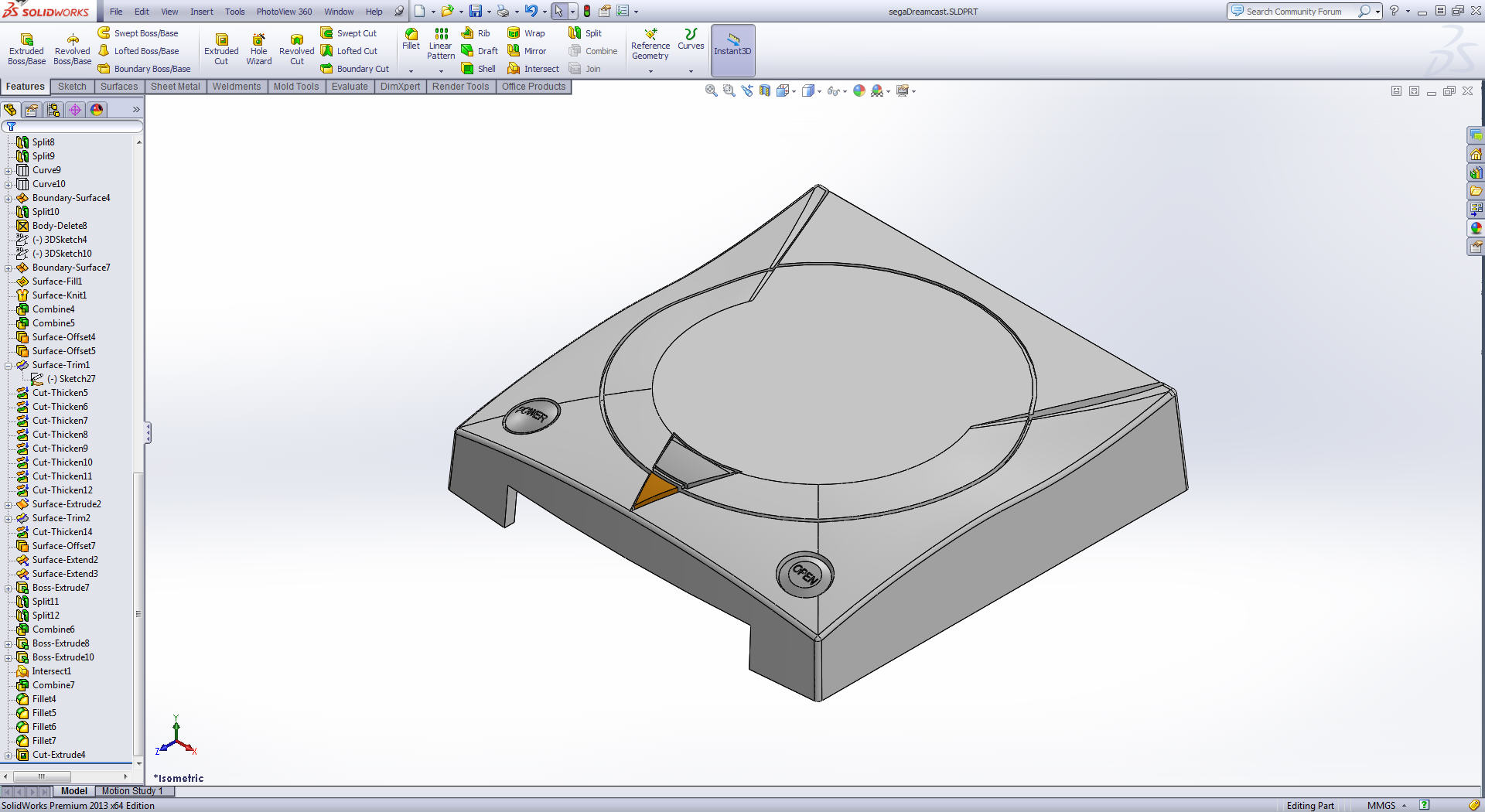Choose the Wrap feature tool

pos(526,33)
